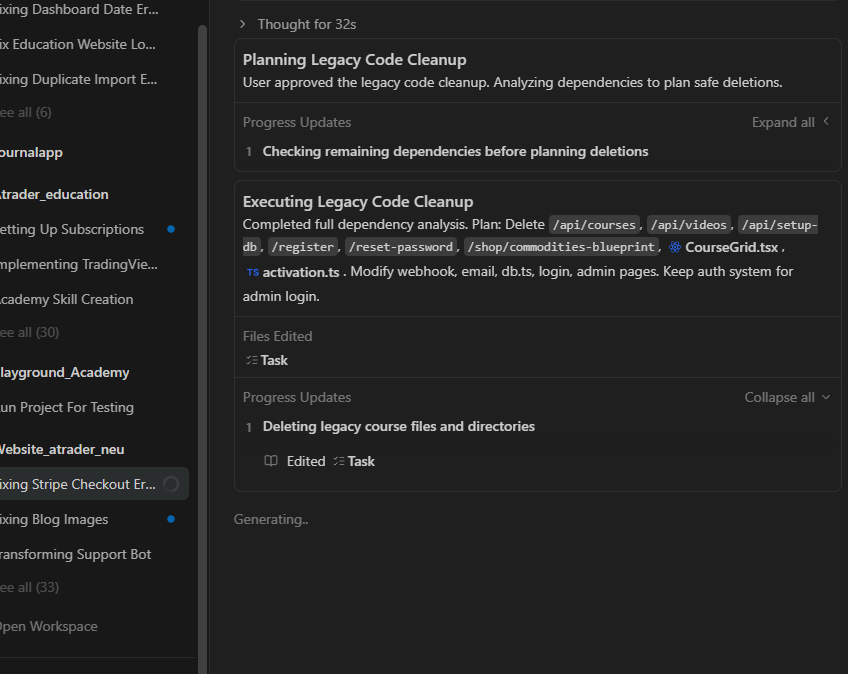Click the React icon beside CourseGrid.tsx
The height and width of the screenshot is (674, 848).
676,247
